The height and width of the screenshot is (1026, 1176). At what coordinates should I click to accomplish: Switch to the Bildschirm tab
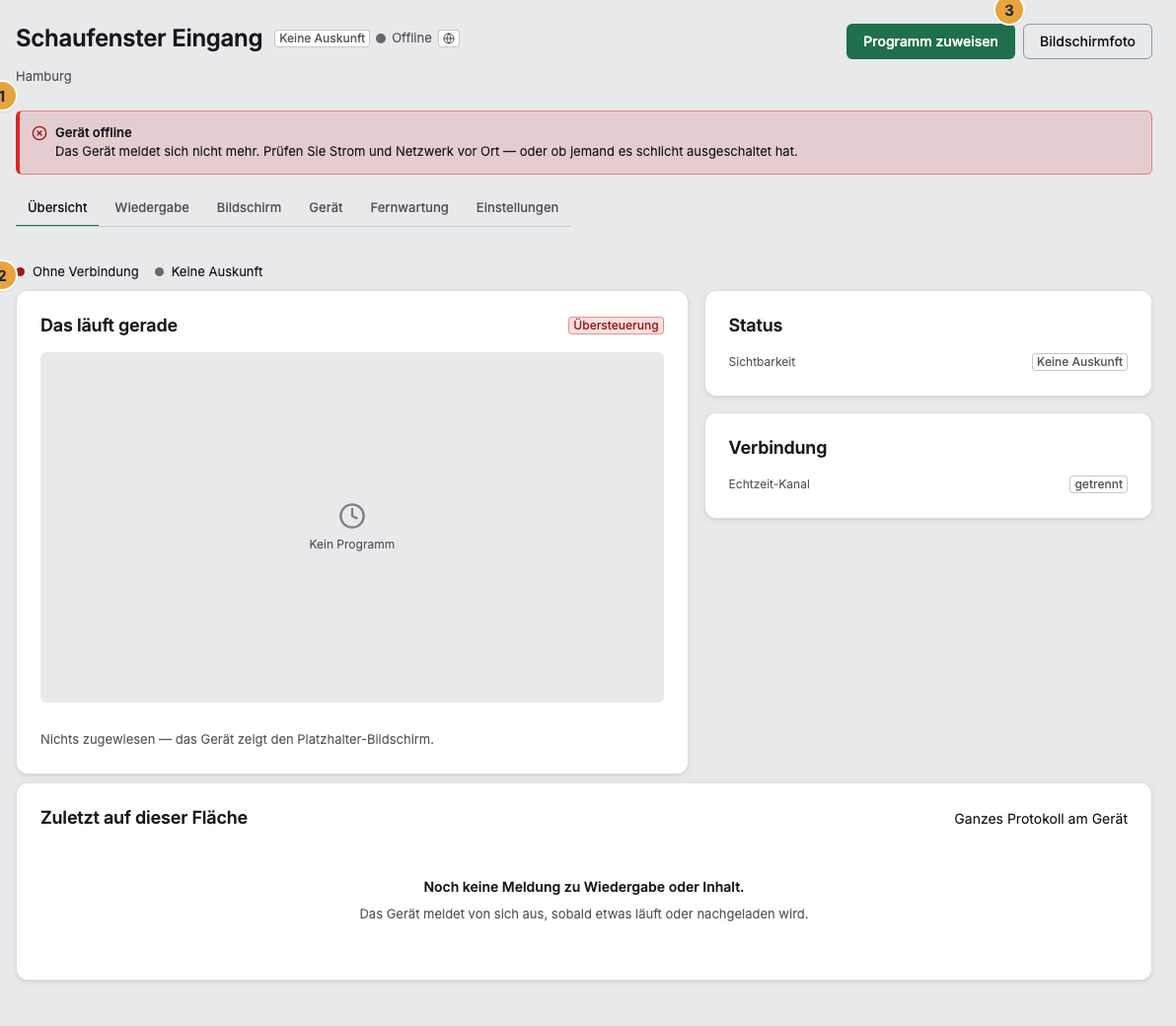pos(249,208)
